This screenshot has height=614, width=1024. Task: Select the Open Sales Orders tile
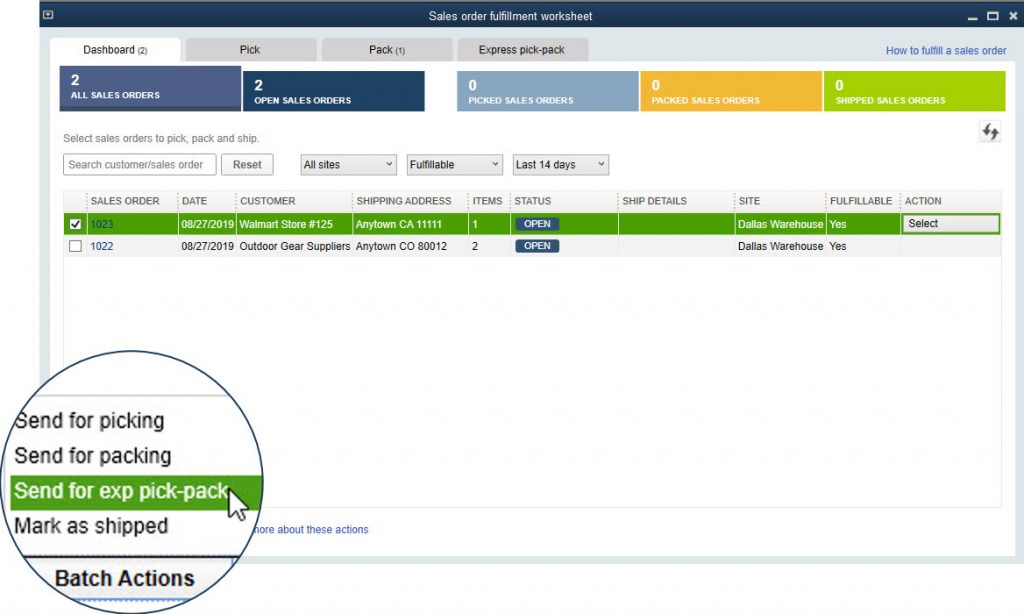point(334,91)
